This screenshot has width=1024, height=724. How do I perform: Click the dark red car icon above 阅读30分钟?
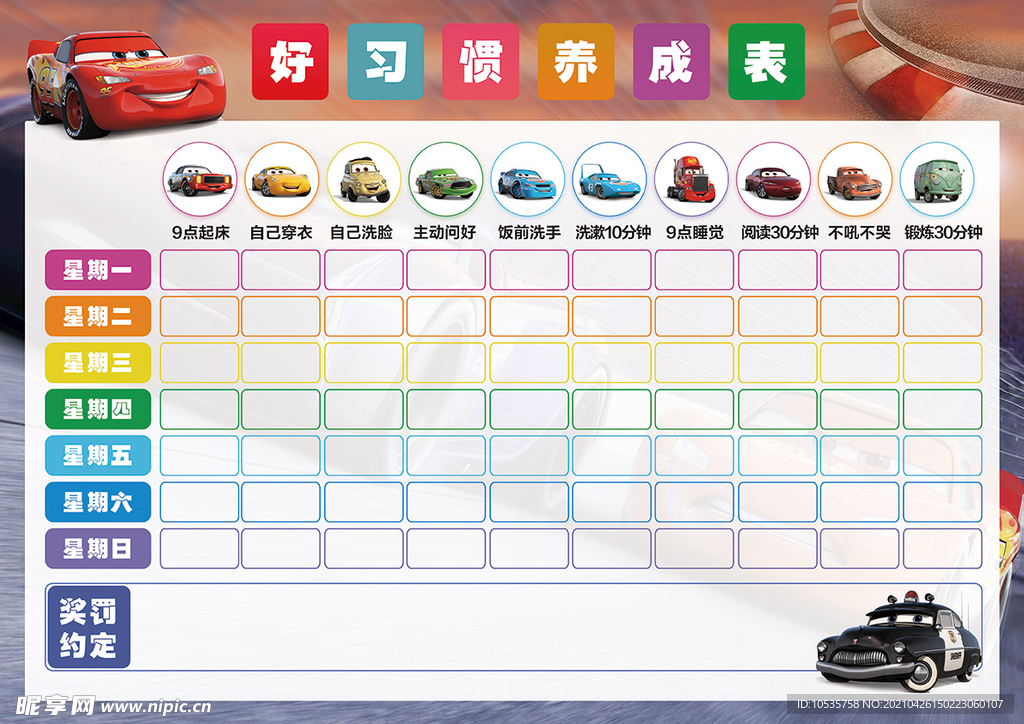pos(773,179)
